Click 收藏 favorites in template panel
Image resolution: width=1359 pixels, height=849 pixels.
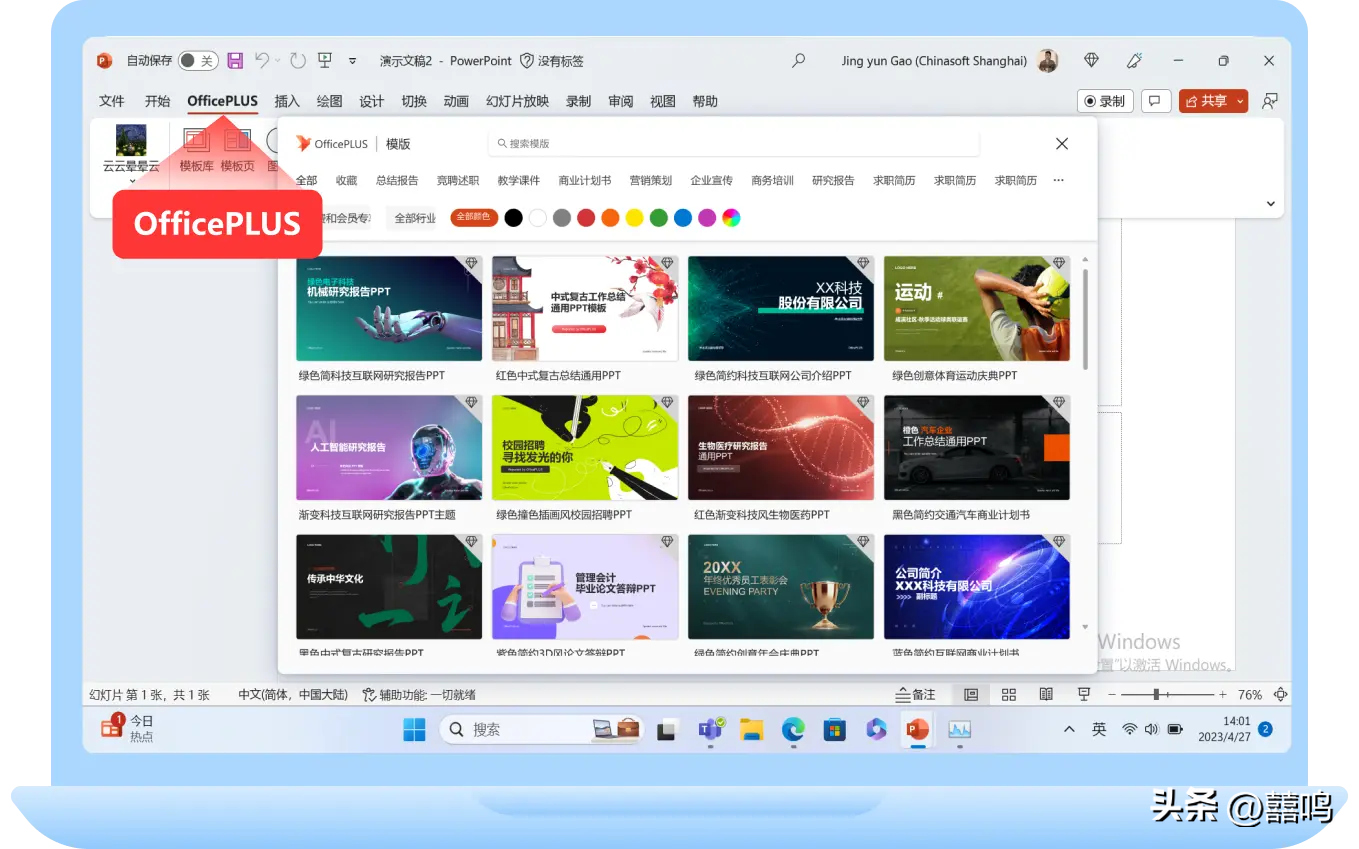[x=346, y=181]
